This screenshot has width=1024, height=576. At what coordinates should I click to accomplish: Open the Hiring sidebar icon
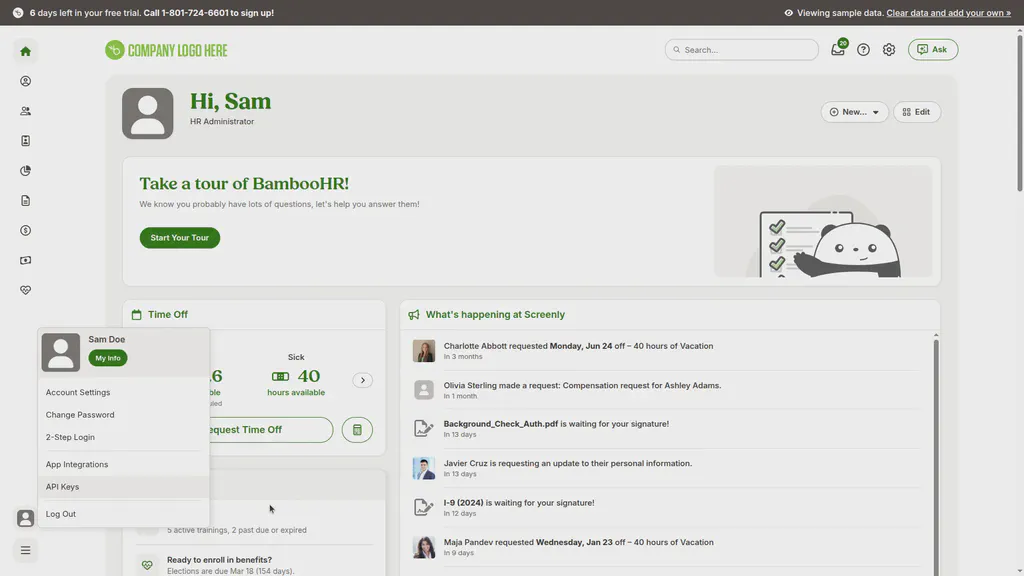[25, 140]
